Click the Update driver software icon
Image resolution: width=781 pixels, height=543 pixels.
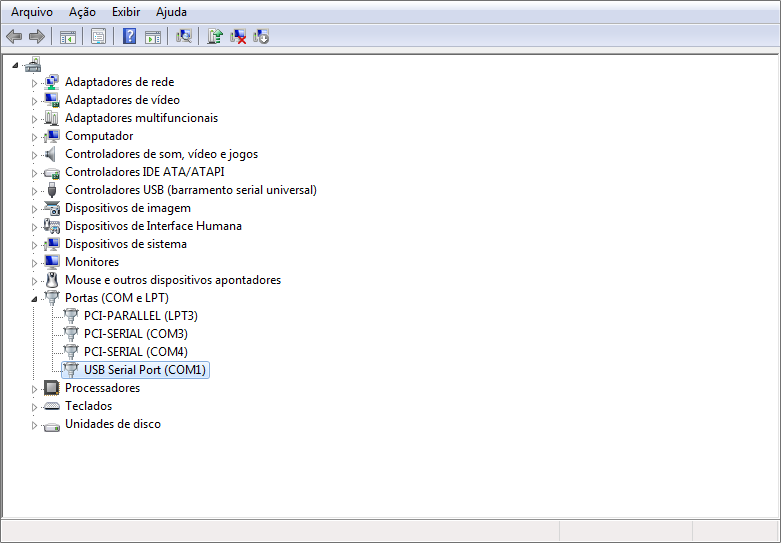214,37
